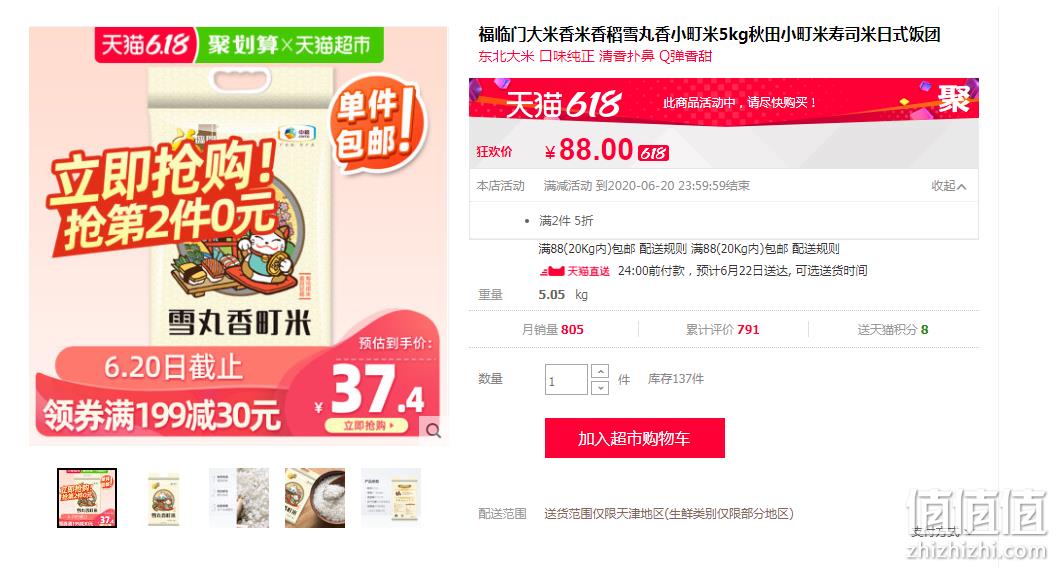The height and width of the screenshot is (568, 1056).
Task: Select the rice bowl thumbnail
Action: pos(315,498)
